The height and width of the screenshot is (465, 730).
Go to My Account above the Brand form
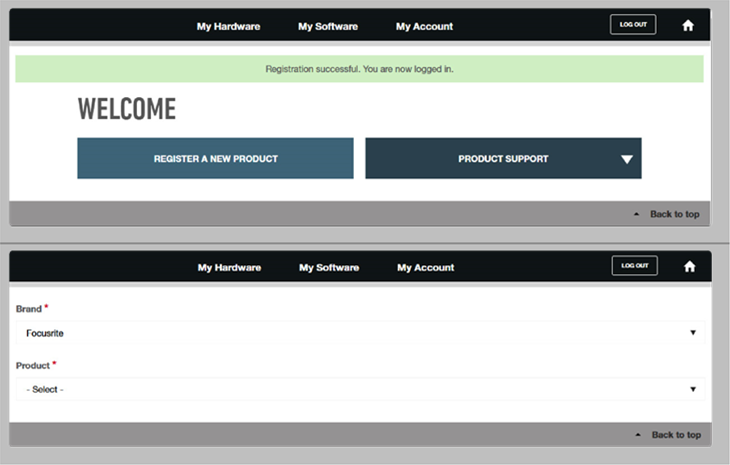coord(425,267)
